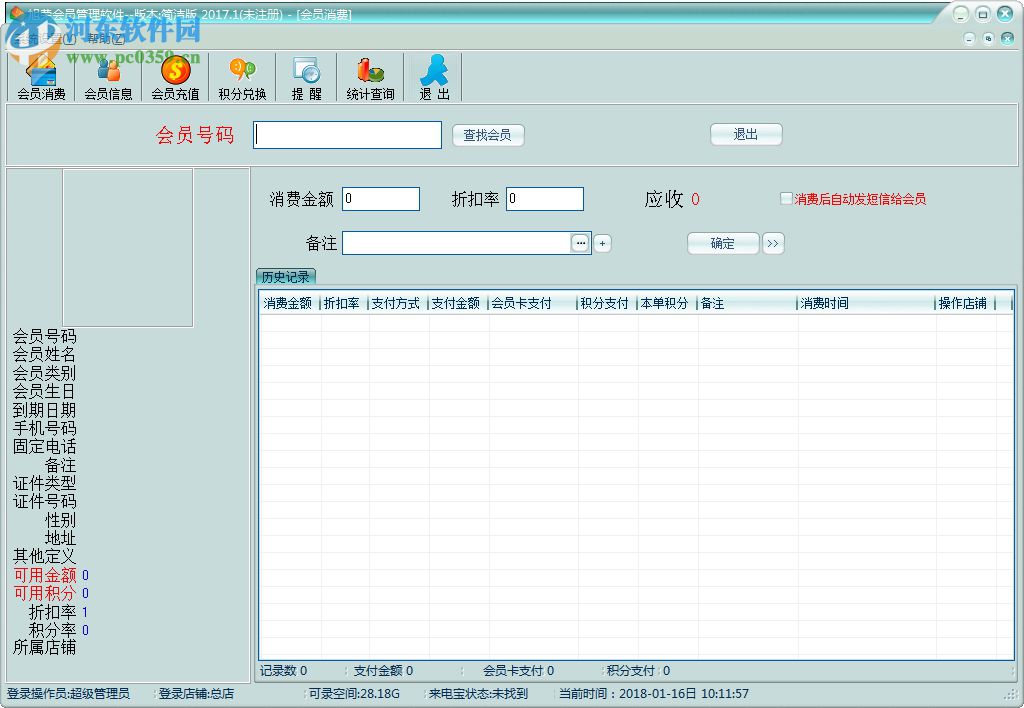1024x708 pixels.
Task: Click the 退出 exit toolbar icon
Action: pos(434,76)
